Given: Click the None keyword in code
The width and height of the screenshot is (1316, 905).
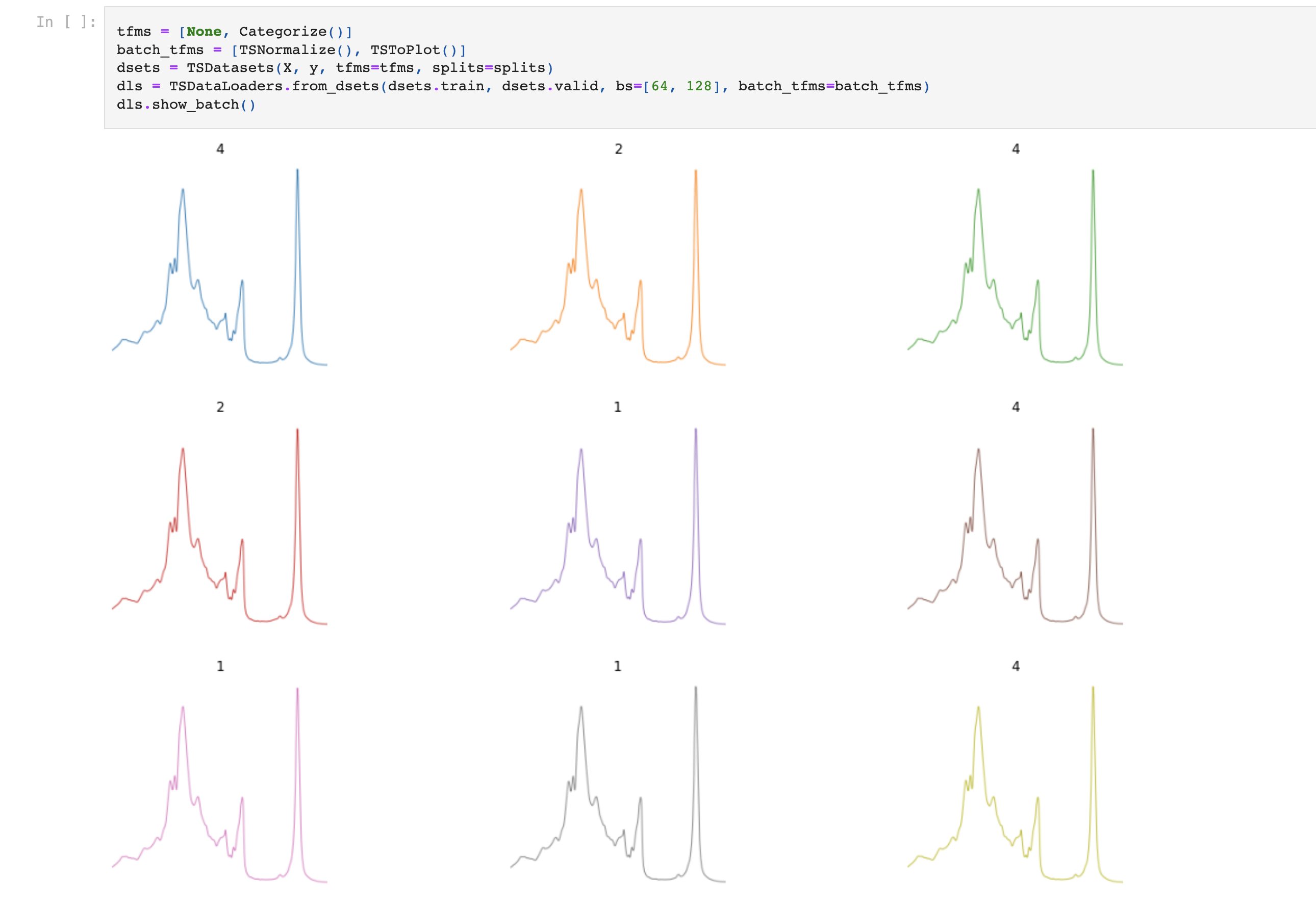Looking at the screenshot, I should coord(204,32).
